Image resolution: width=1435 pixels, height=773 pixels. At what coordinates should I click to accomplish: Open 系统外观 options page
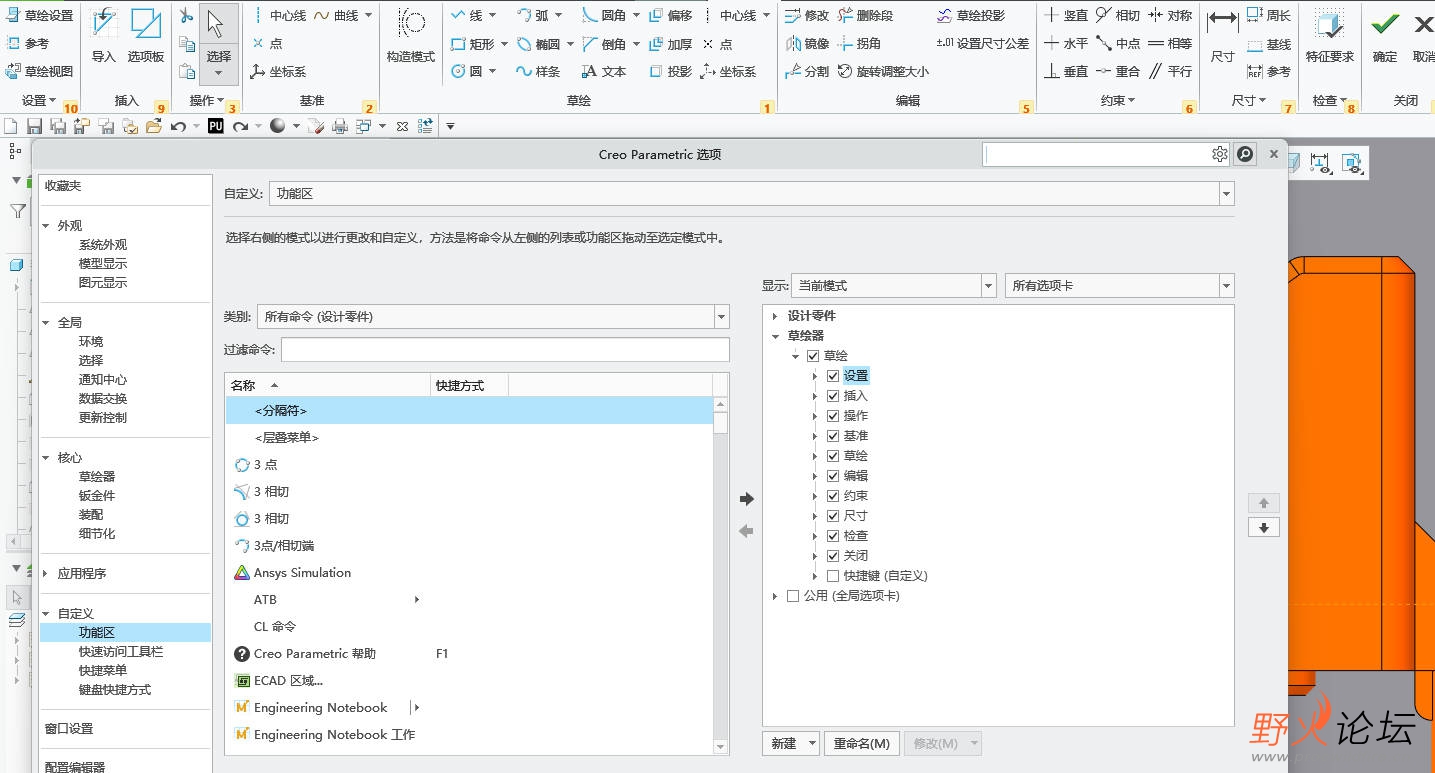click(x=103, y=245)
